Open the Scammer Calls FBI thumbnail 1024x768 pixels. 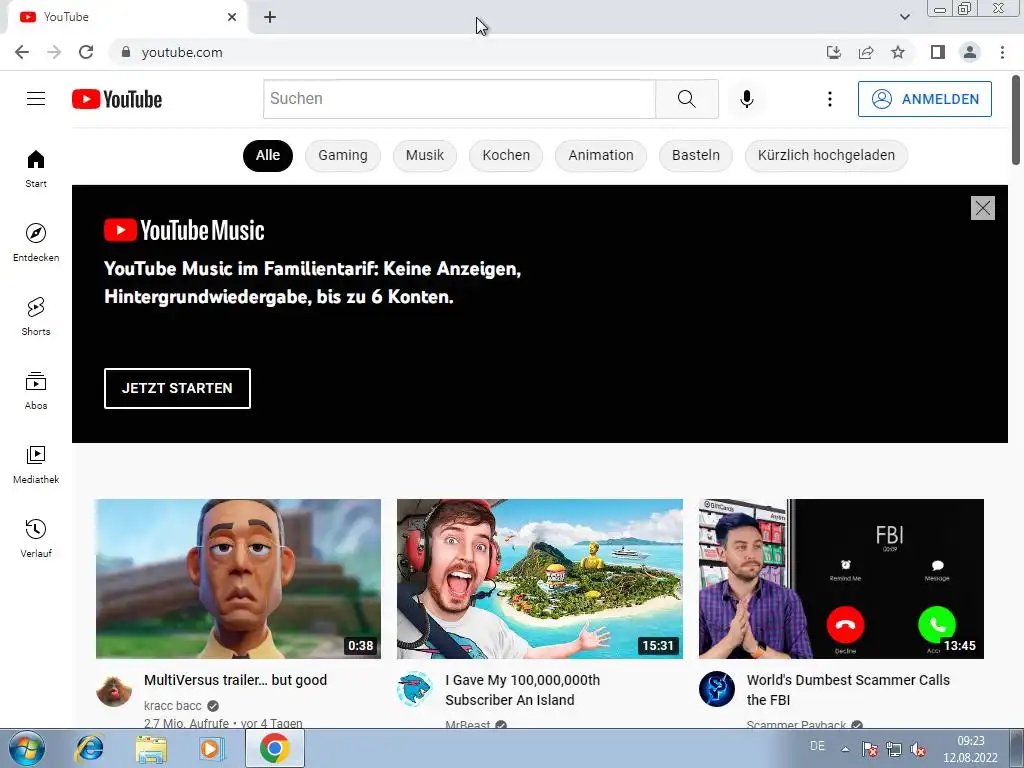pyautogui.click(x=841, y=579)
